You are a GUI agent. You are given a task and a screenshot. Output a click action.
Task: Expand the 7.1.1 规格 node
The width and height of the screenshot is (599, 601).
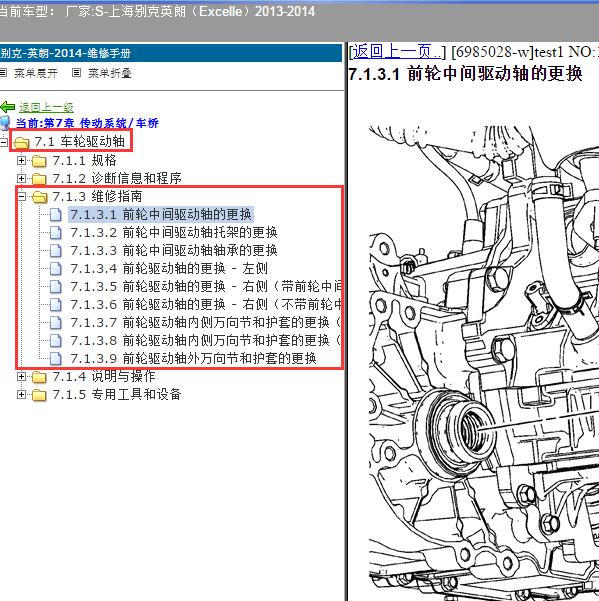(x=21, y=161)
